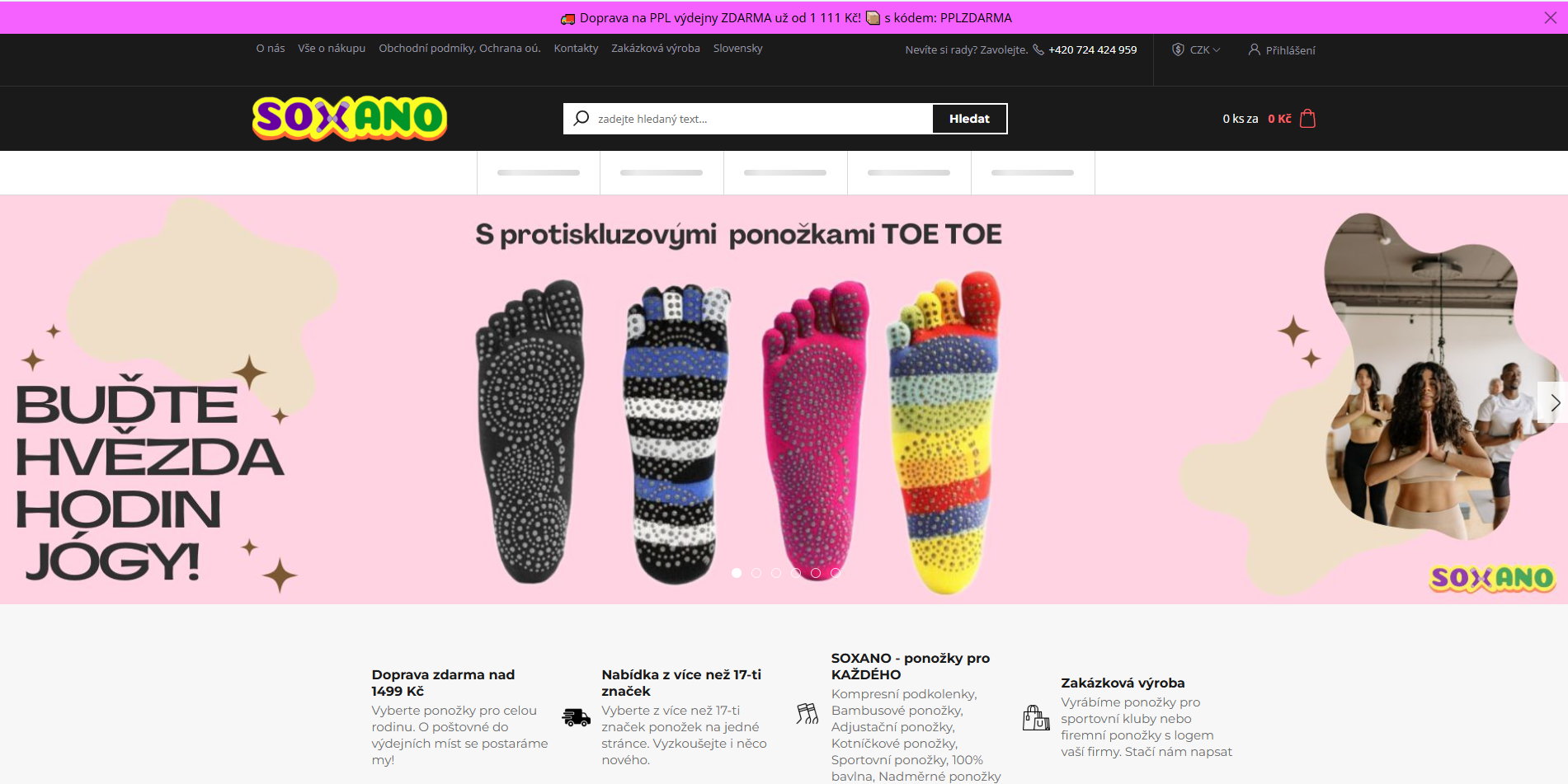The image size is (1568, 784).
Task: Click the search magnifier icon
Action: click(x=582, y=118)
